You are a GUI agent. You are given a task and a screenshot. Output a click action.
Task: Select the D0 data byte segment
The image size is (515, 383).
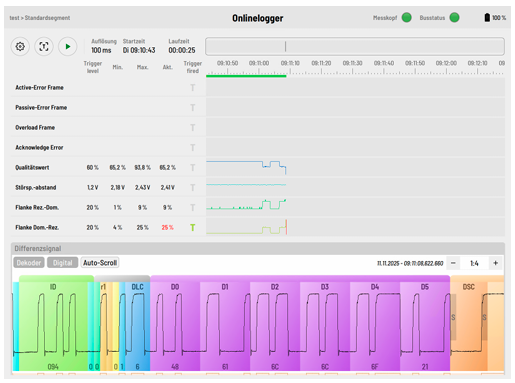pyautogui.click(x=175, y=326)
